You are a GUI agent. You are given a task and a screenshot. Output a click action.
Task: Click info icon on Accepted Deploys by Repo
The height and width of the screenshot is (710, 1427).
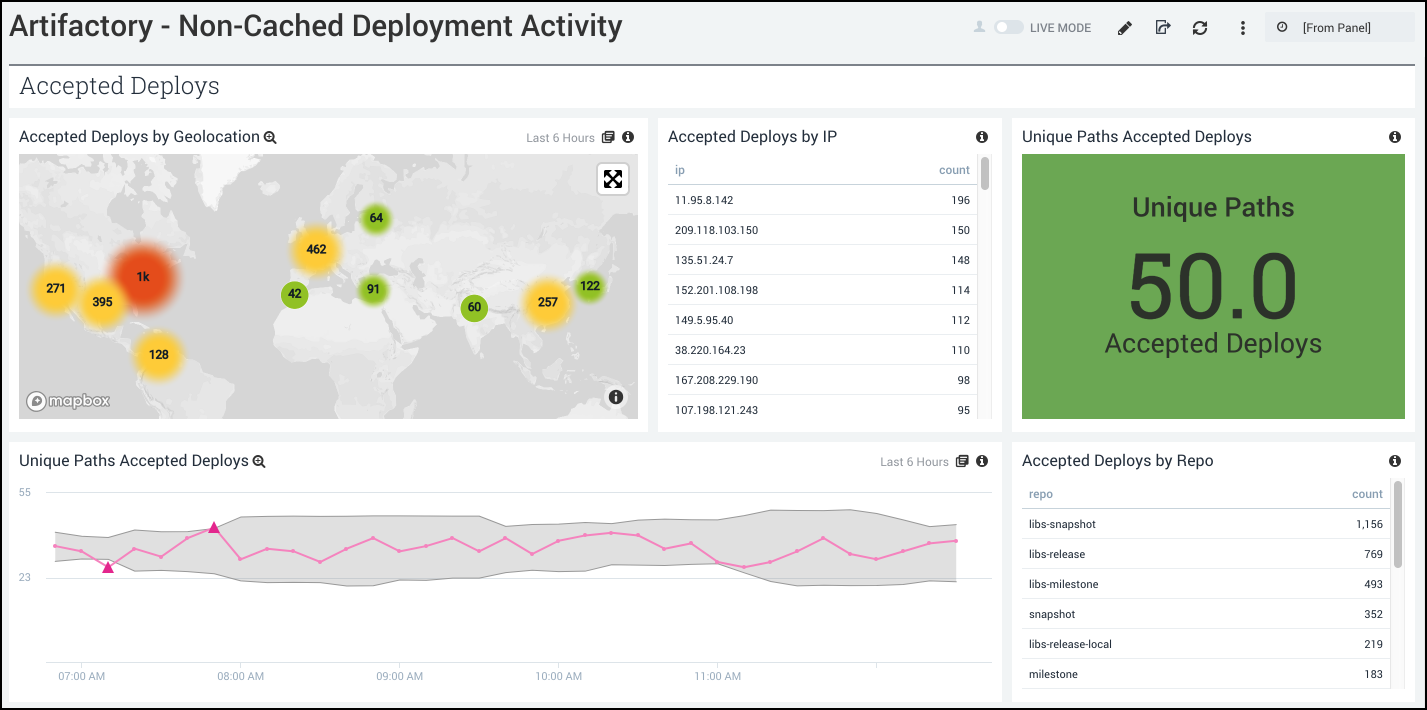[1394, 461]
